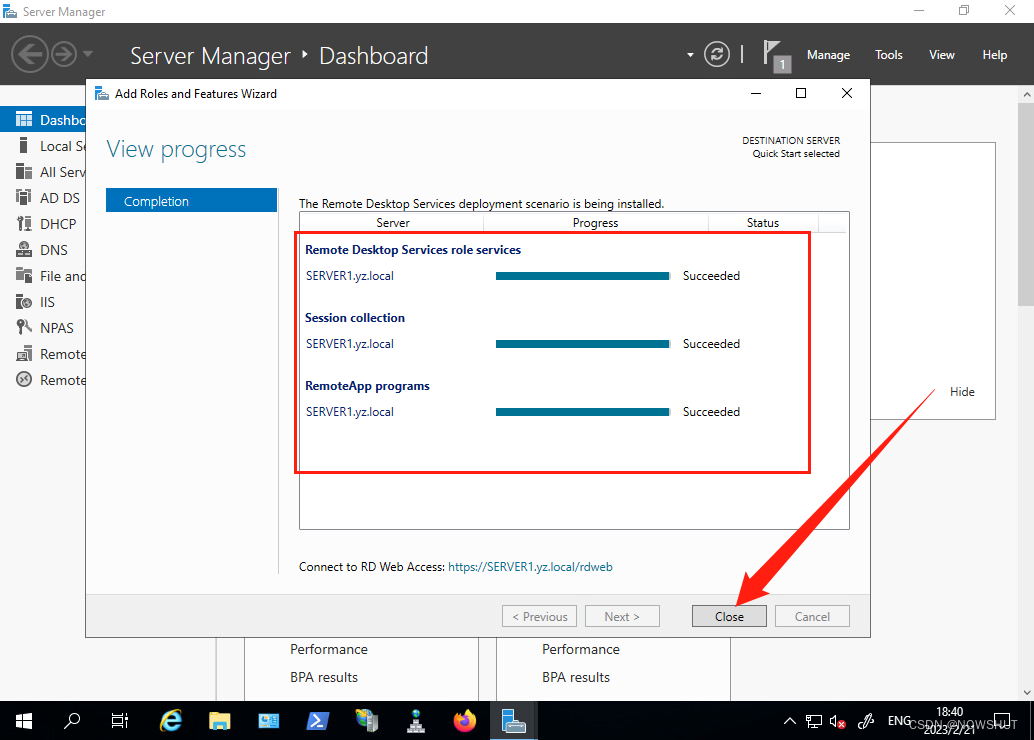Click the Progress column header
The image size is (1034, 740).
pos(595,223)
